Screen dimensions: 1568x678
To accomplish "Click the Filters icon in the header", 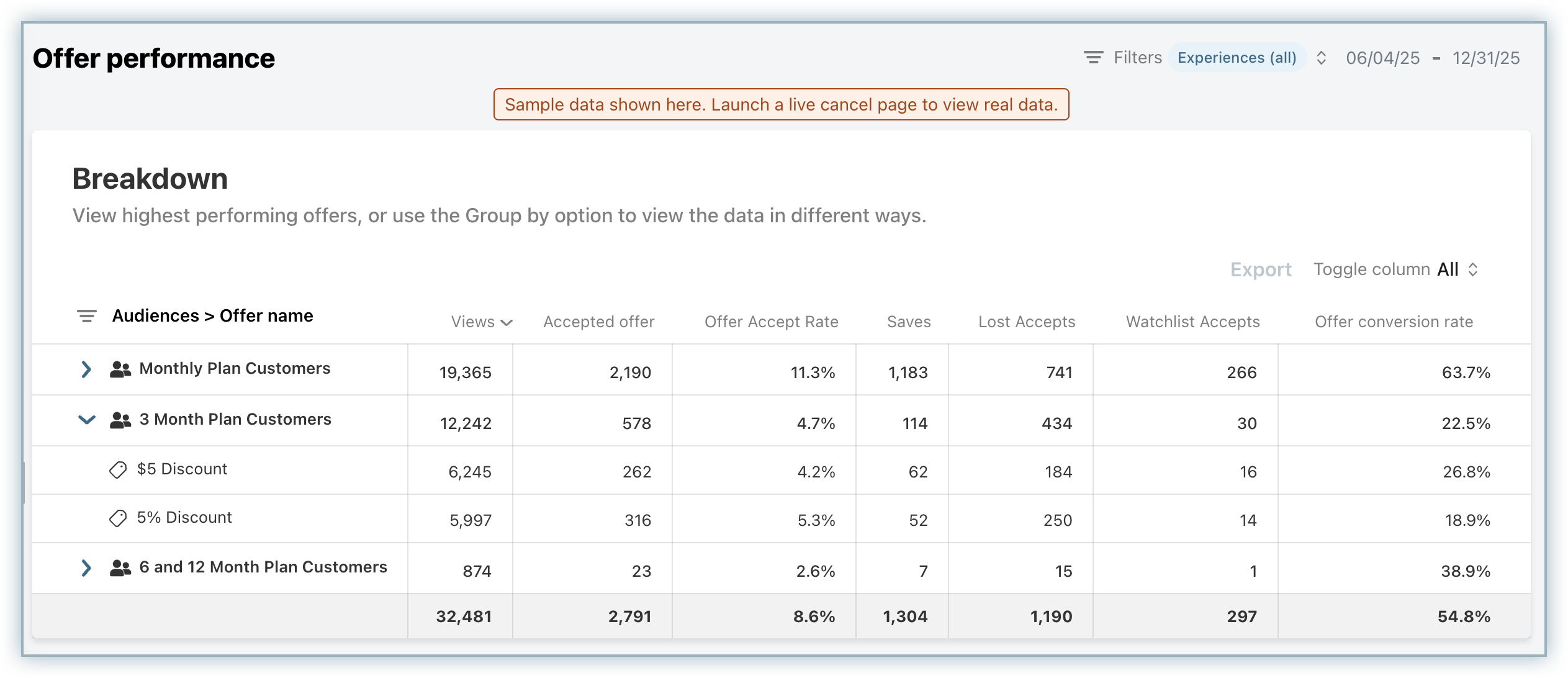I will [1093, 58].
